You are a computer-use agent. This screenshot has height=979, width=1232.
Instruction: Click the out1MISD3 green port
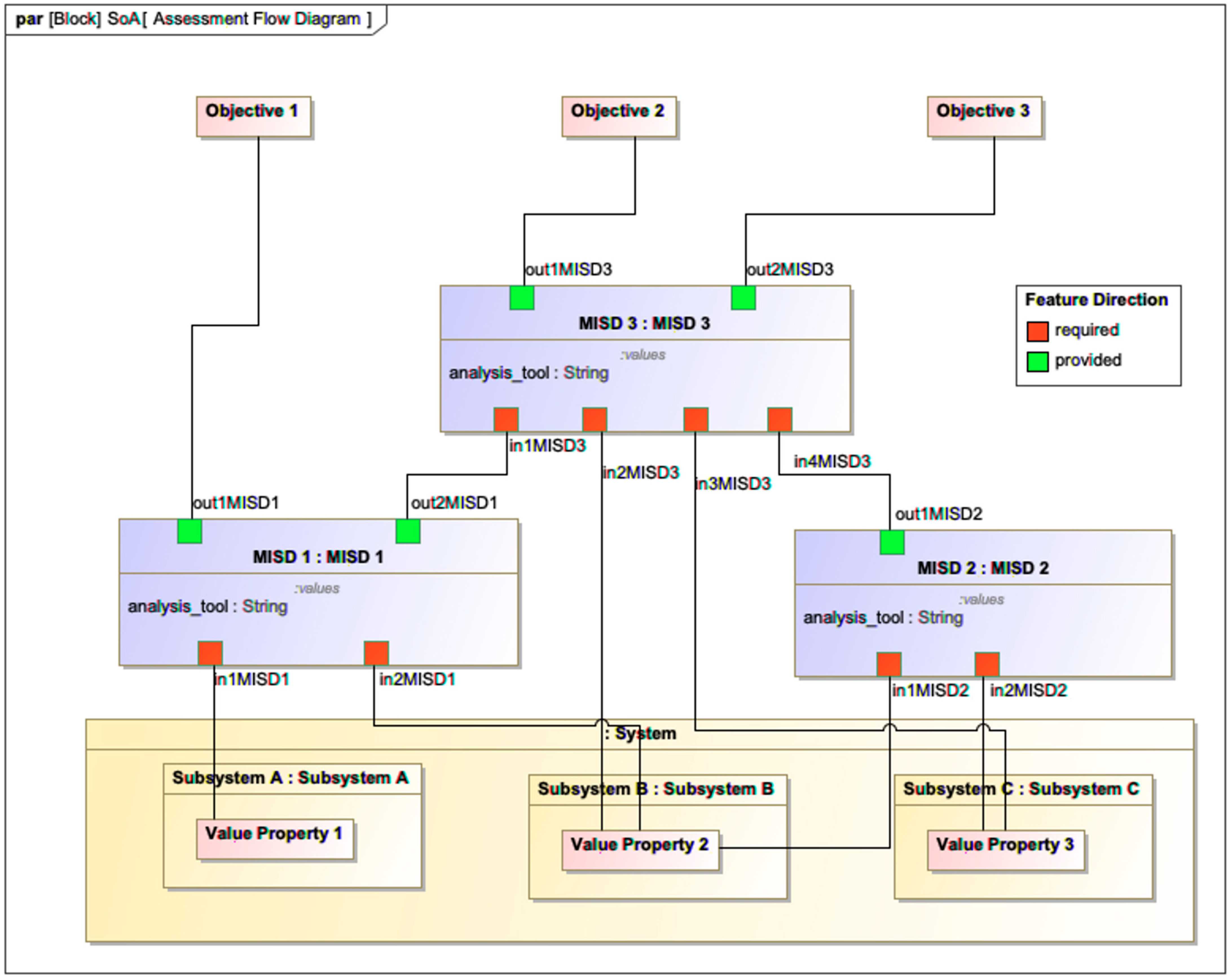pyautogui.click(x=522, y=298)
